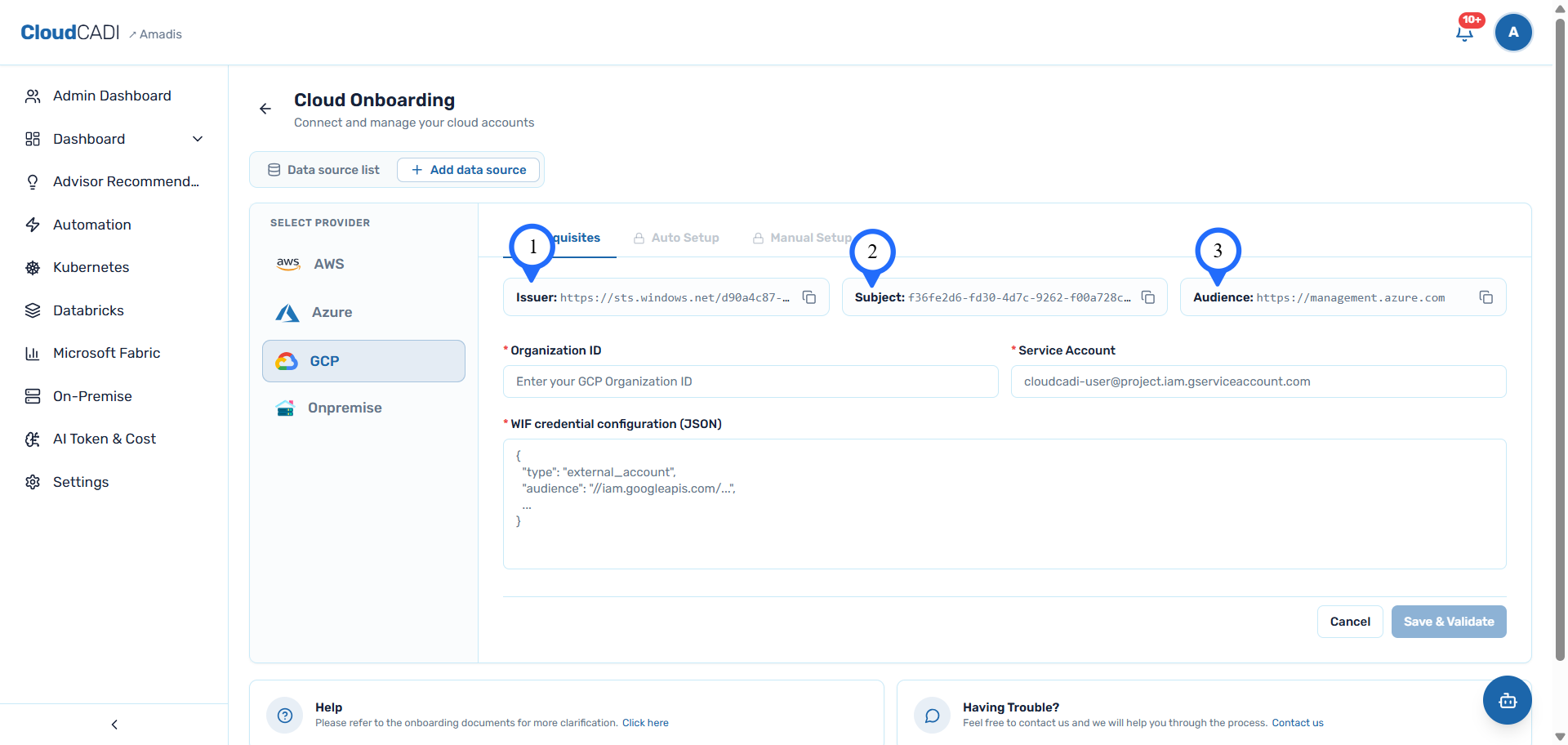
Task: Select Onpremise as provider
Action: tap(363, 408)
